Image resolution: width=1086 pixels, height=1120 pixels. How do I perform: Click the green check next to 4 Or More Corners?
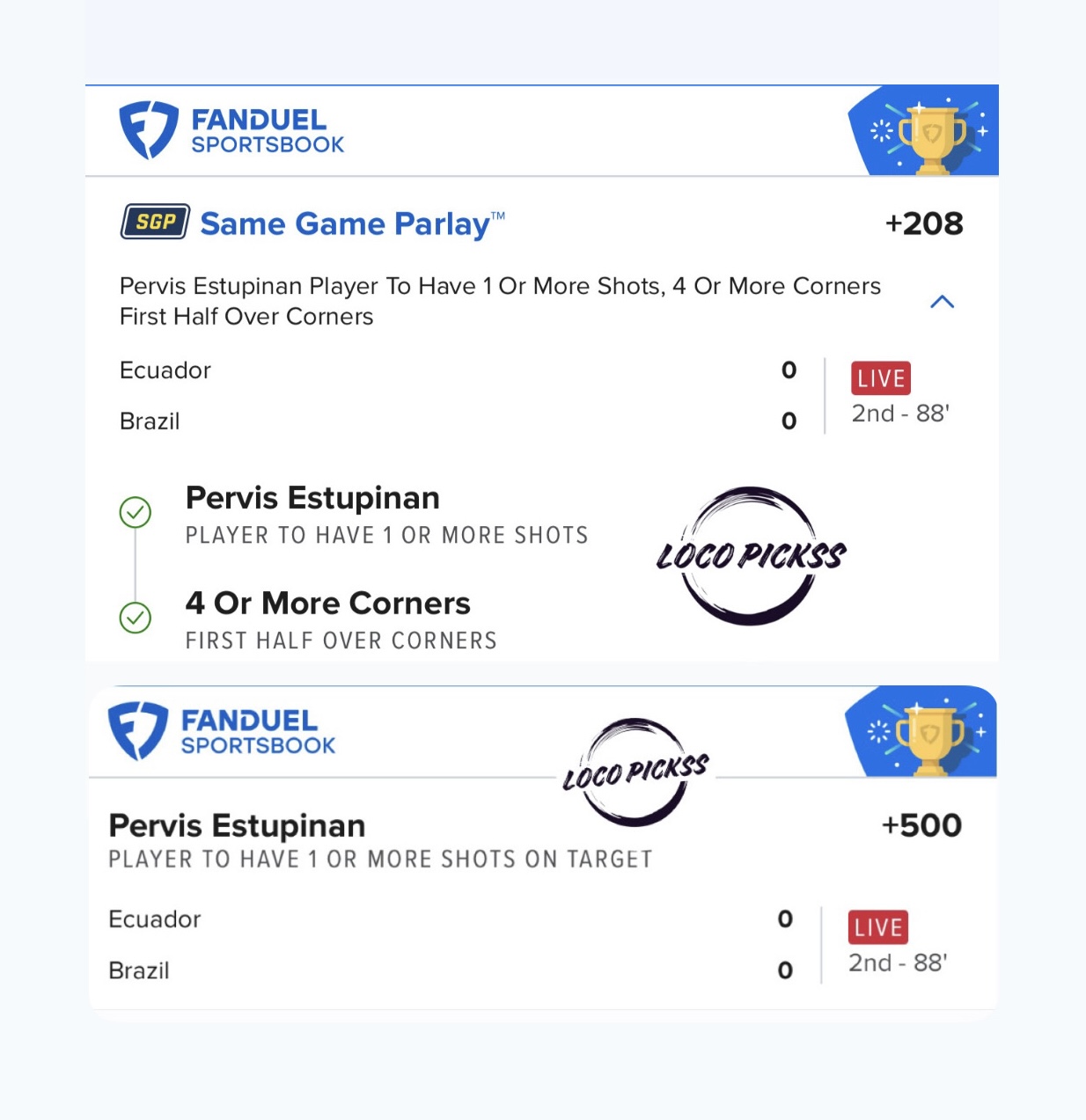[136, 618]
